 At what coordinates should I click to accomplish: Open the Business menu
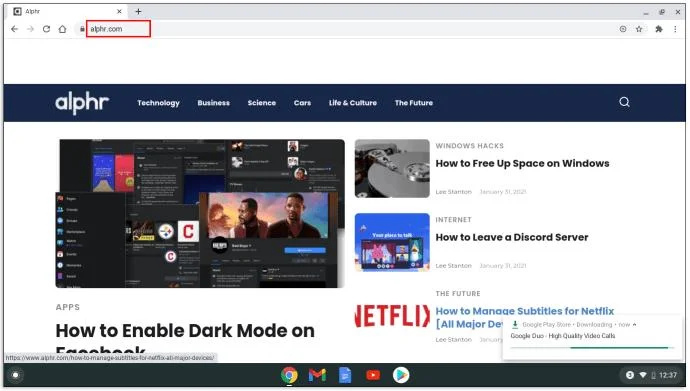(213, 103)
